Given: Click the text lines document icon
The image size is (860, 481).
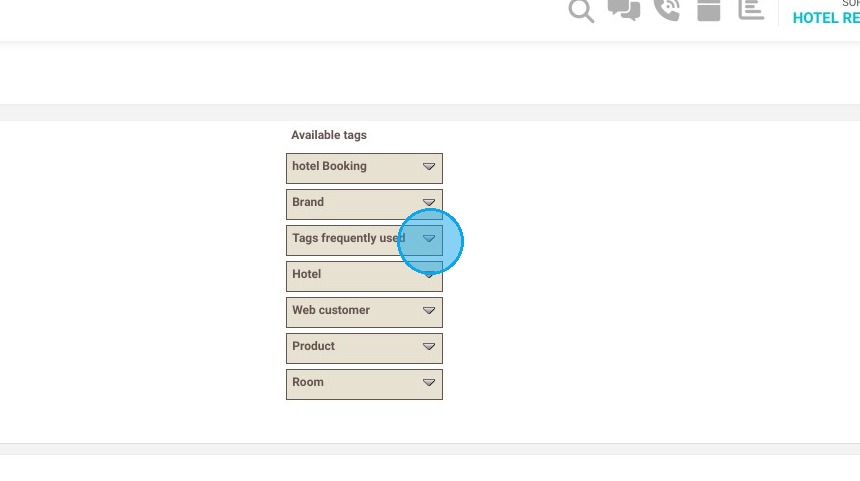Looking at the screenshot, I should tap(751, 9).
